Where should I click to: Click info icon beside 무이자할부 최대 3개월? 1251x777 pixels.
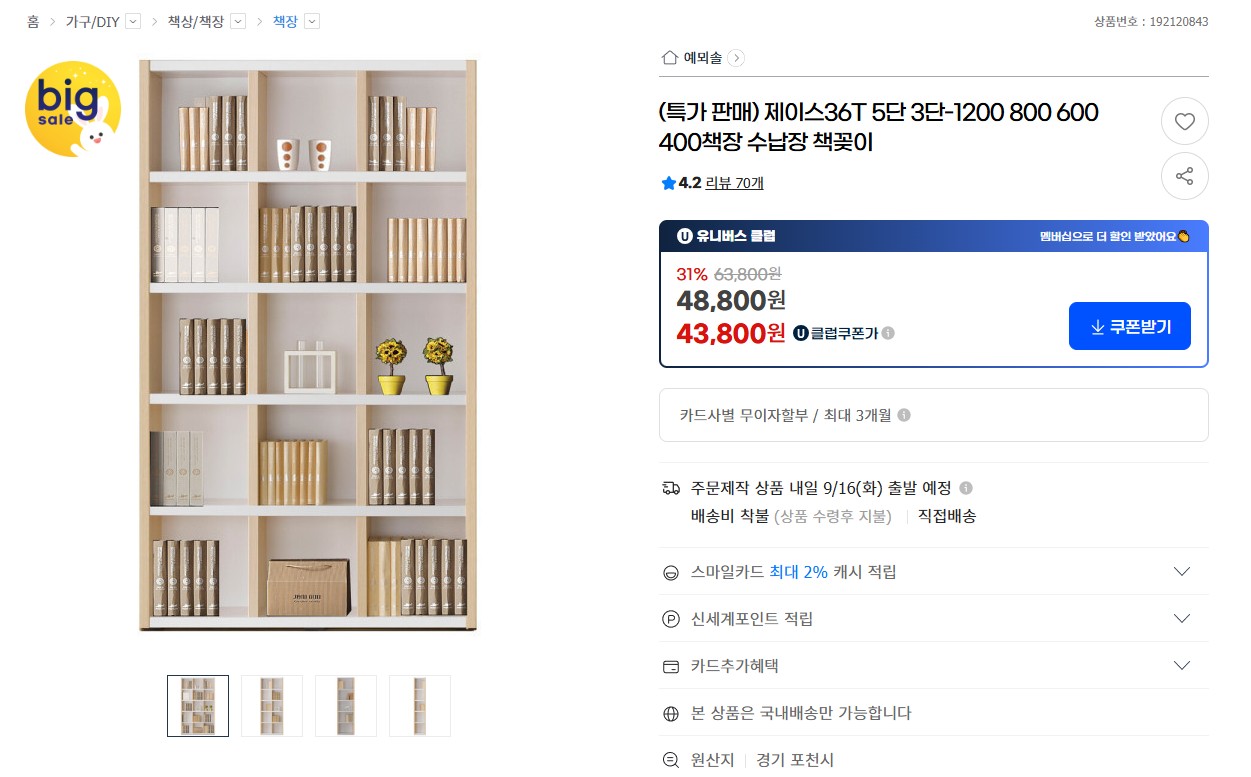click(x=904, y=415)
